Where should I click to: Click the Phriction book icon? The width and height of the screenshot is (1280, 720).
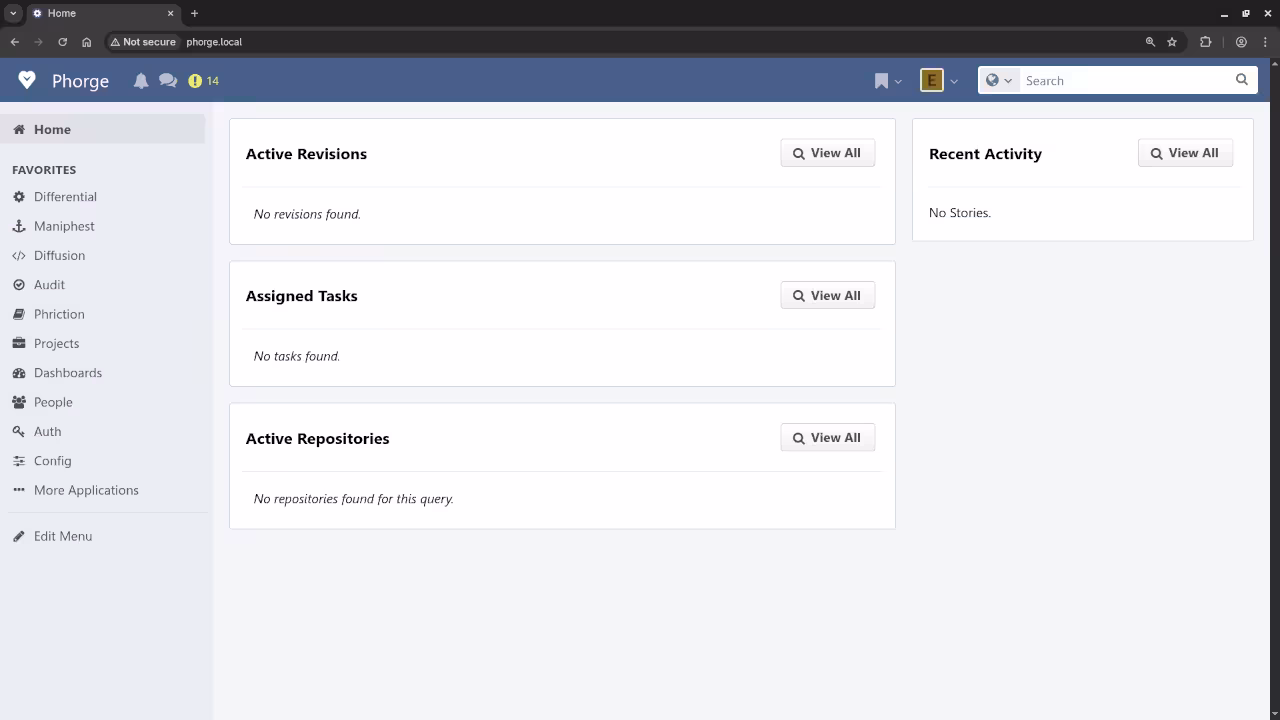click(19, 314)
